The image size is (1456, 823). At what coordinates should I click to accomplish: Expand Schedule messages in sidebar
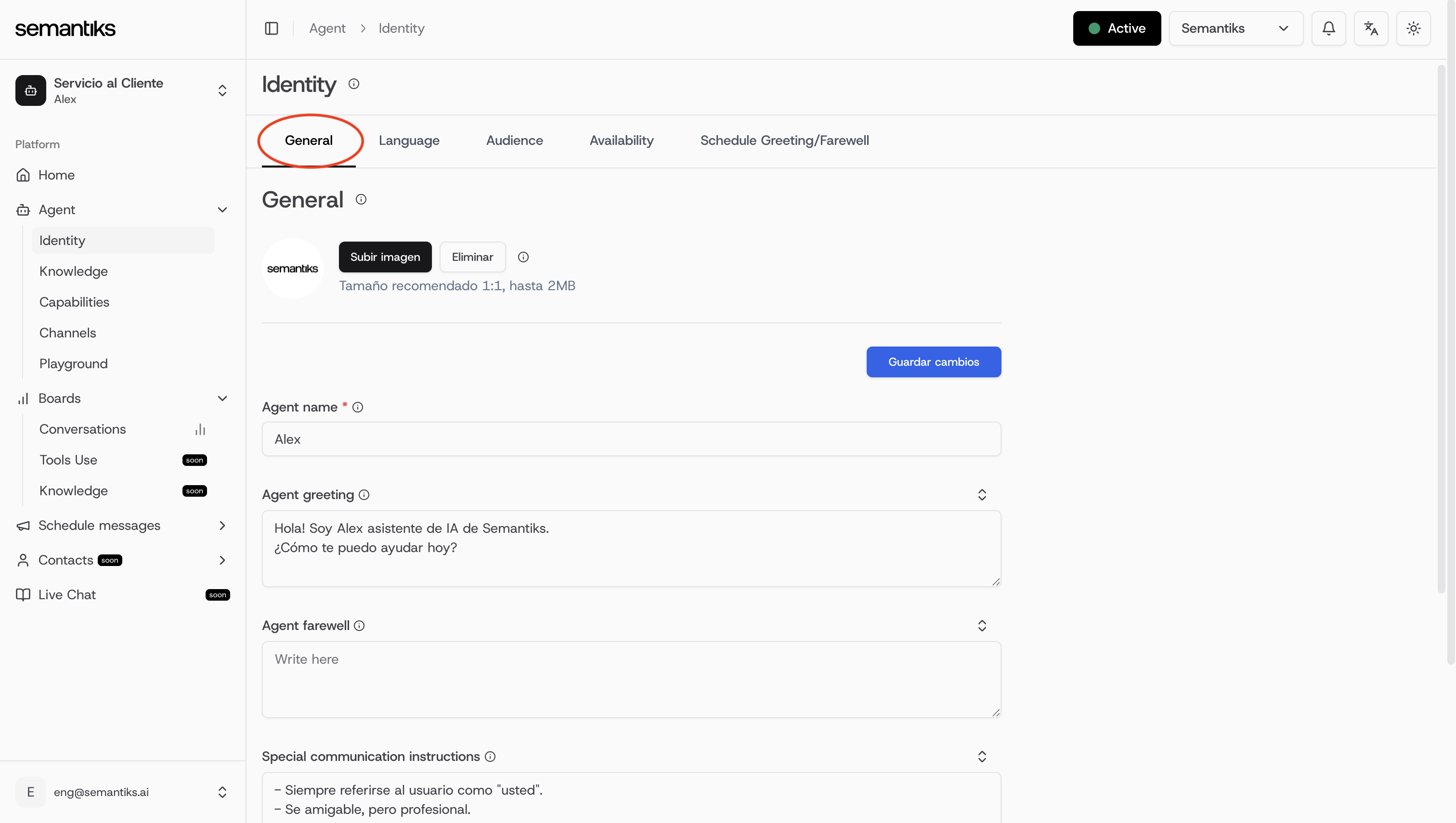[x=222, y=526]
